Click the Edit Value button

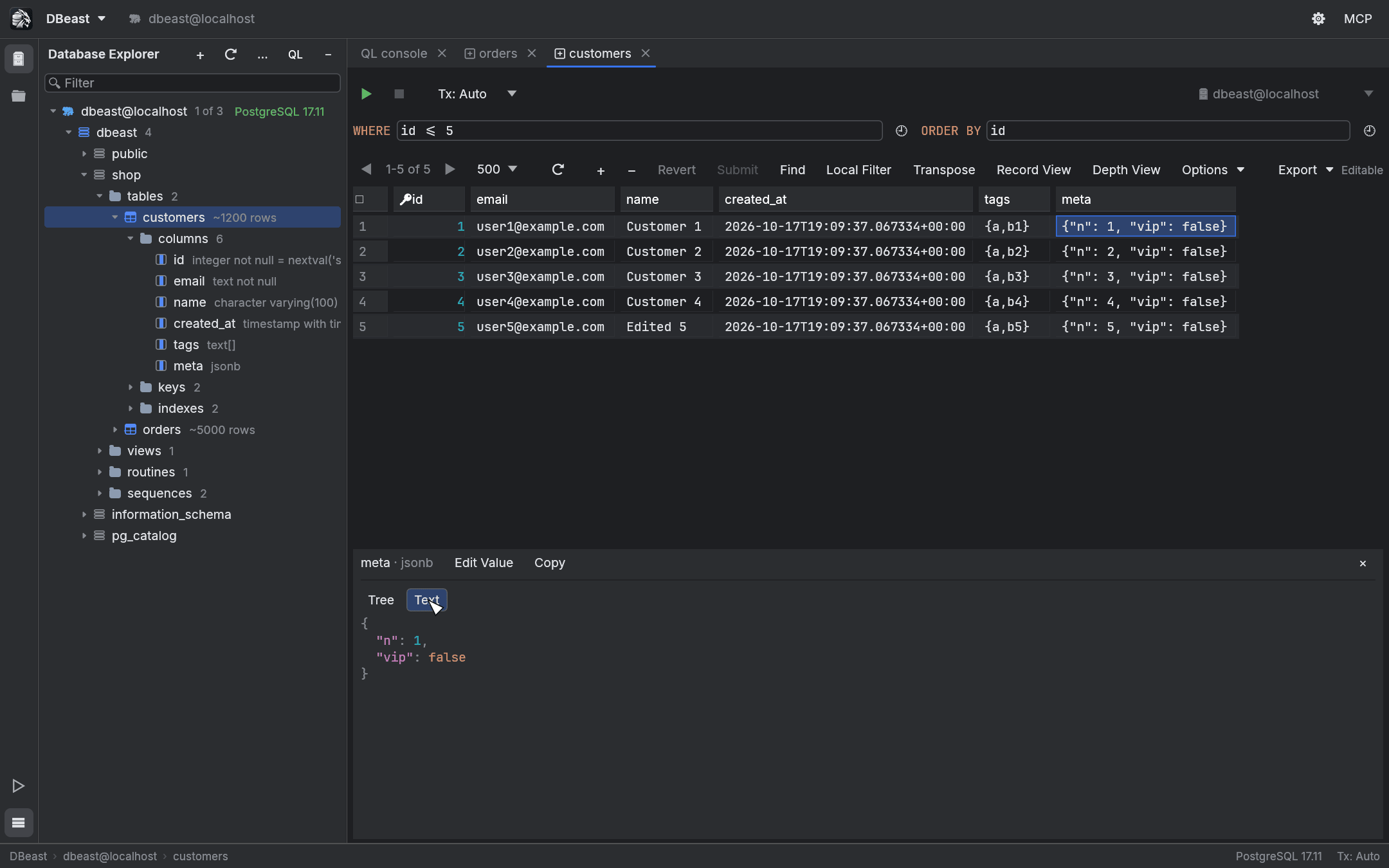click(484, 563)
